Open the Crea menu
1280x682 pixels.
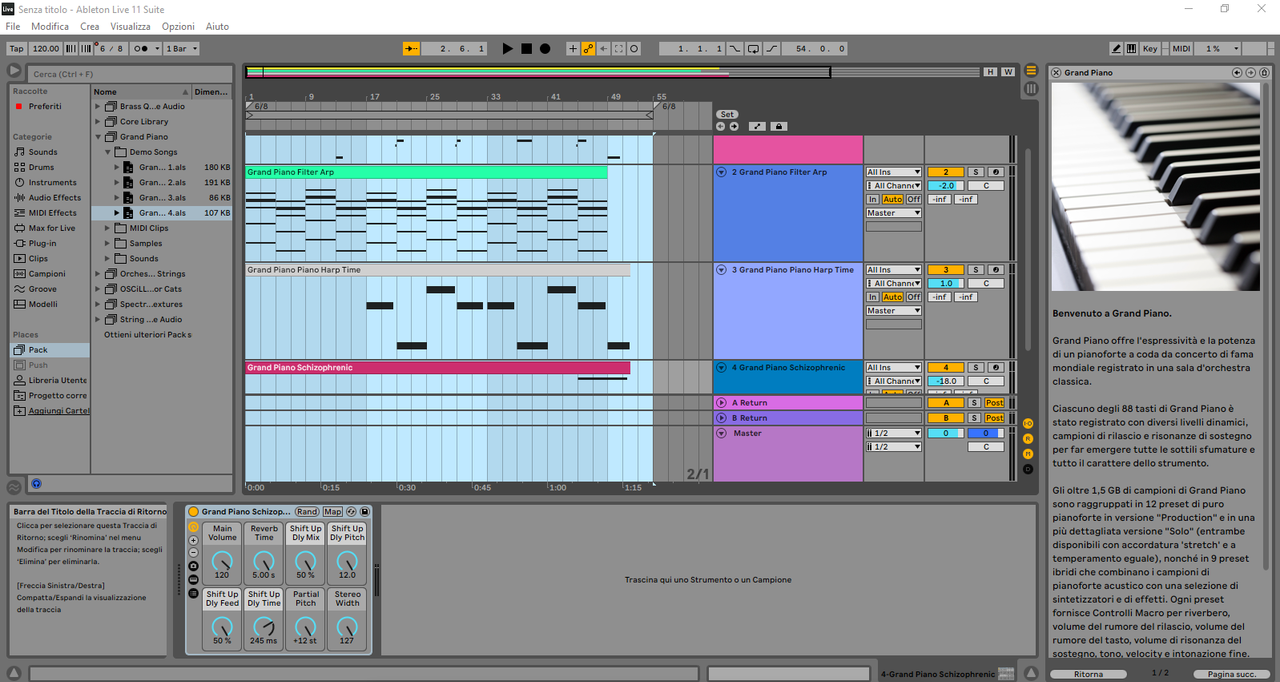tap(90, 26)
